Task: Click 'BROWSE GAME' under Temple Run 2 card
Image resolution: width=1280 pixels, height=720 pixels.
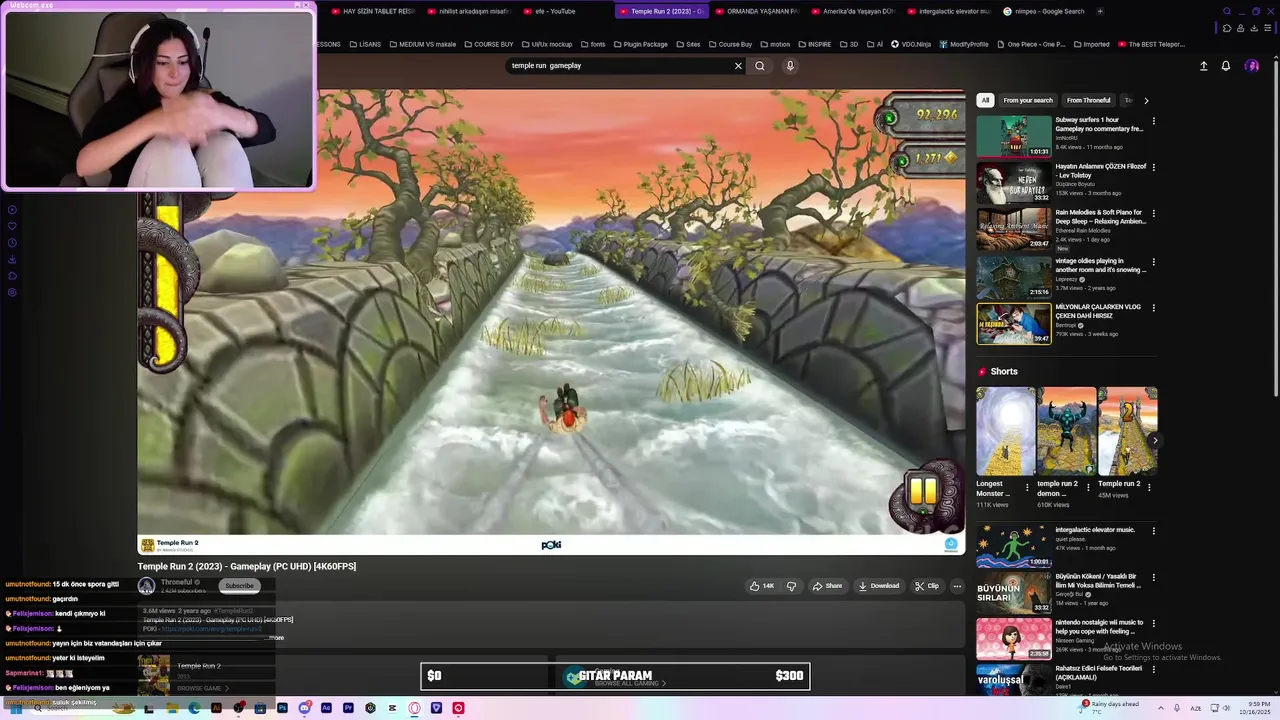Action: [x=203, y=688]
